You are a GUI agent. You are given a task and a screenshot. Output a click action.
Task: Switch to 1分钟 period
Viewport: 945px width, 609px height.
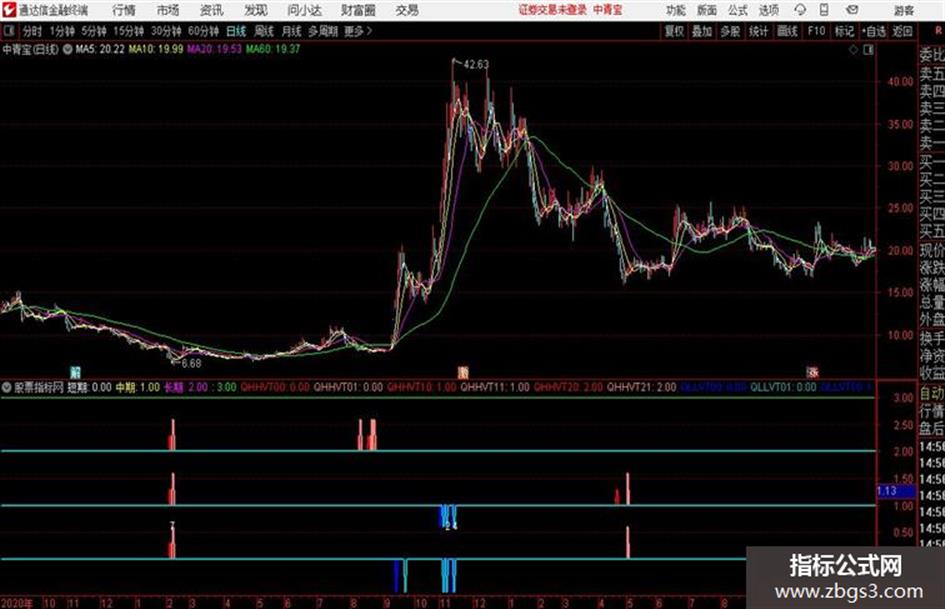(62, 31)
